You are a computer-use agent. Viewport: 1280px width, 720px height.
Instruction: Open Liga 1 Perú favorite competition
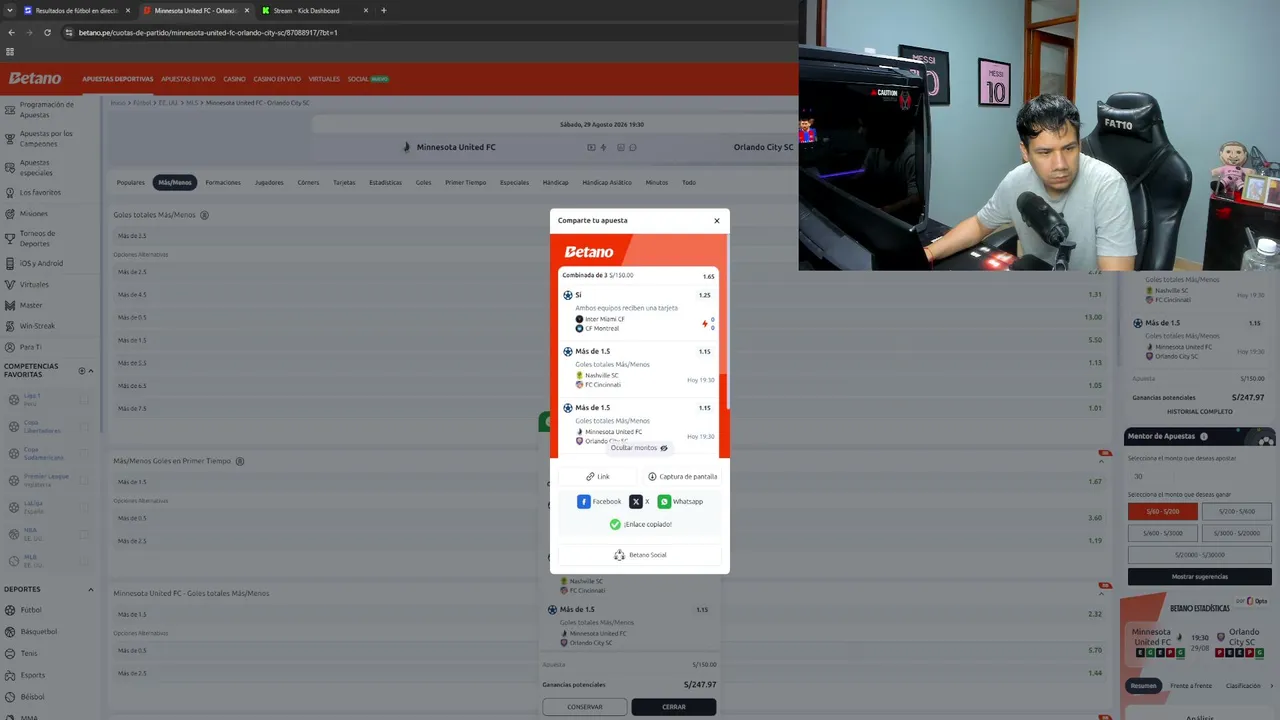(x=32, y=399)
